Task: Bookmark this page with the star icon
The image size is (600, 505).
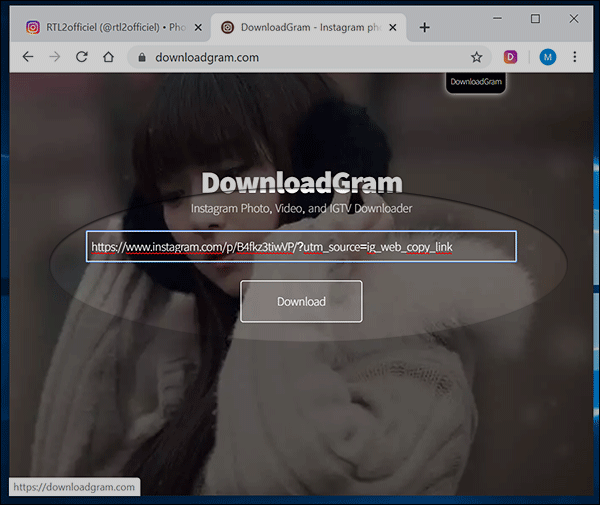Action: [x=477, y=57]
